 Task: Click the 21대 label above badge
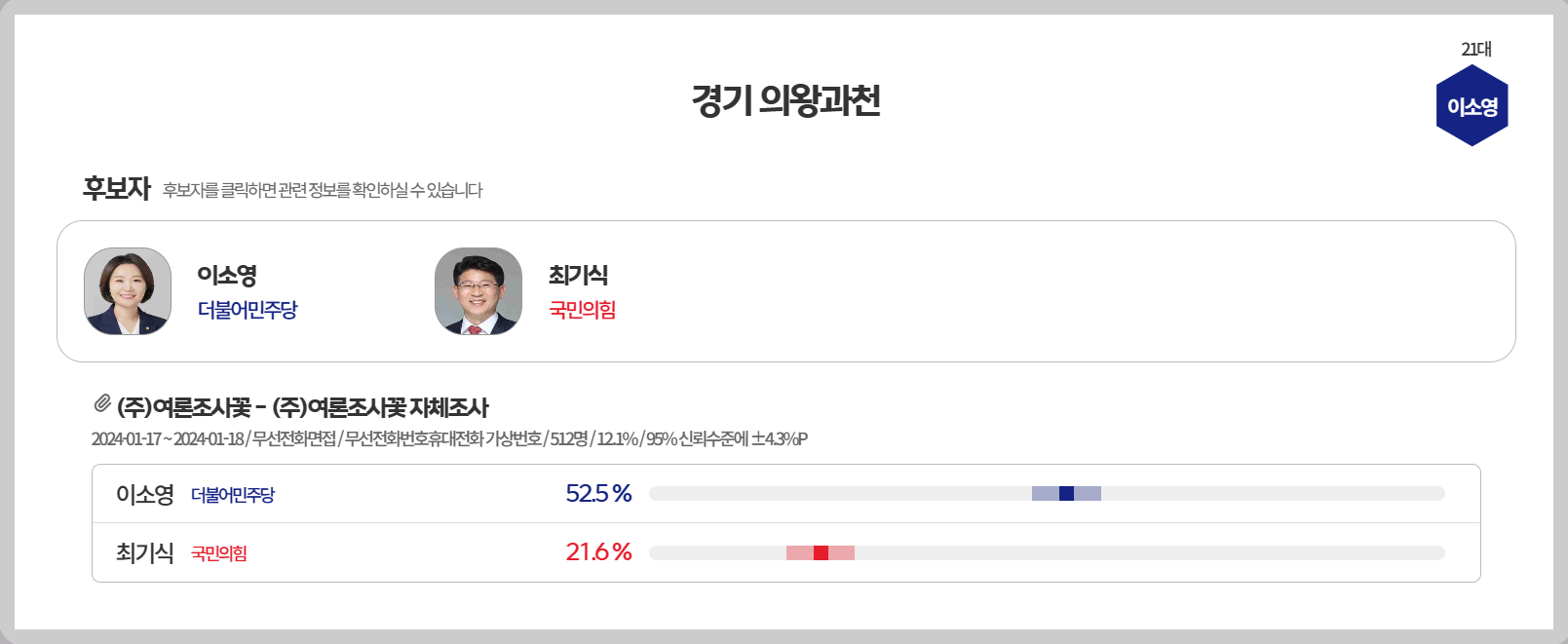pyautogui.click(x=1475, y=49)
